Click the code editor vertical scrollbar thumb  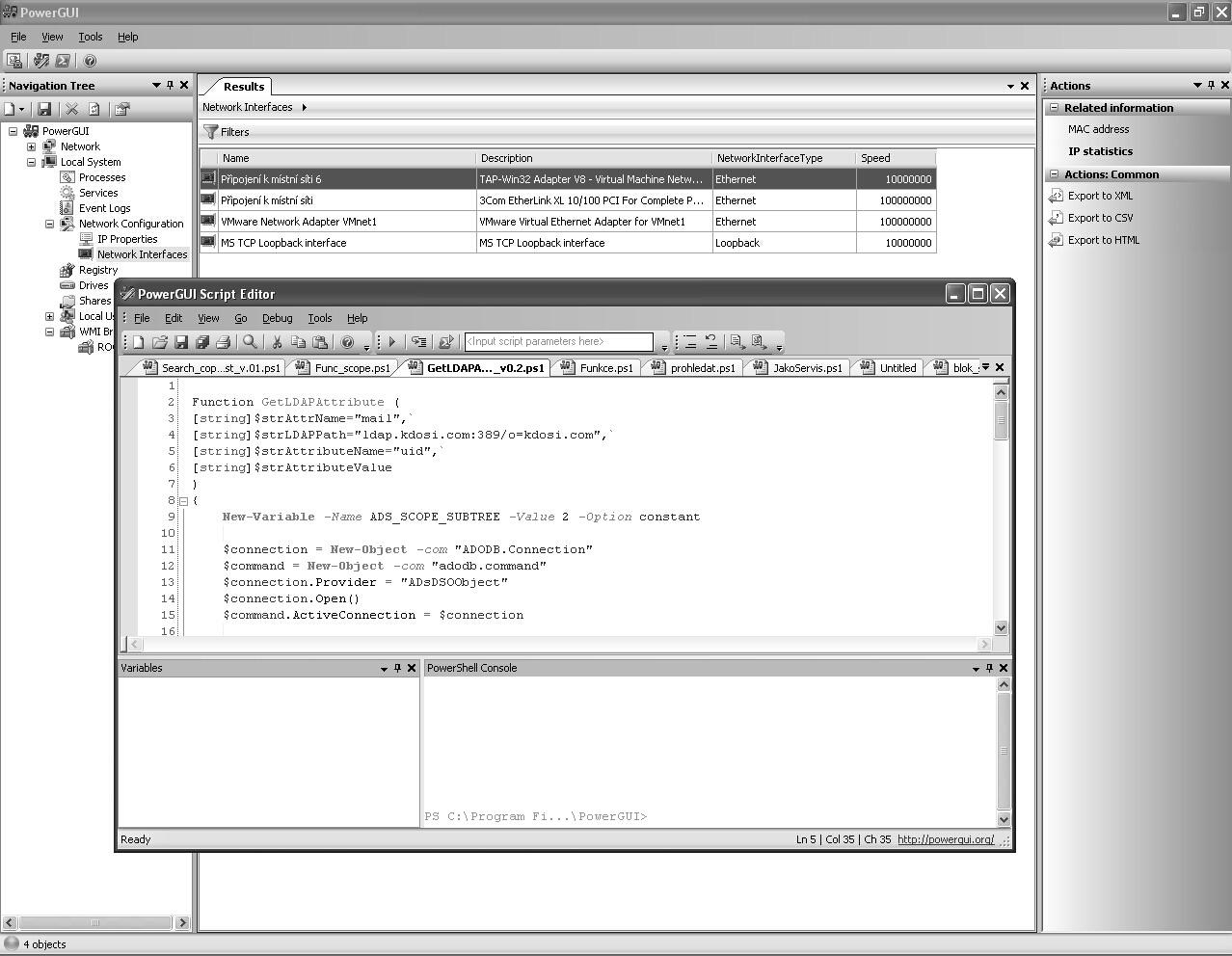(x=1001, y=420)
